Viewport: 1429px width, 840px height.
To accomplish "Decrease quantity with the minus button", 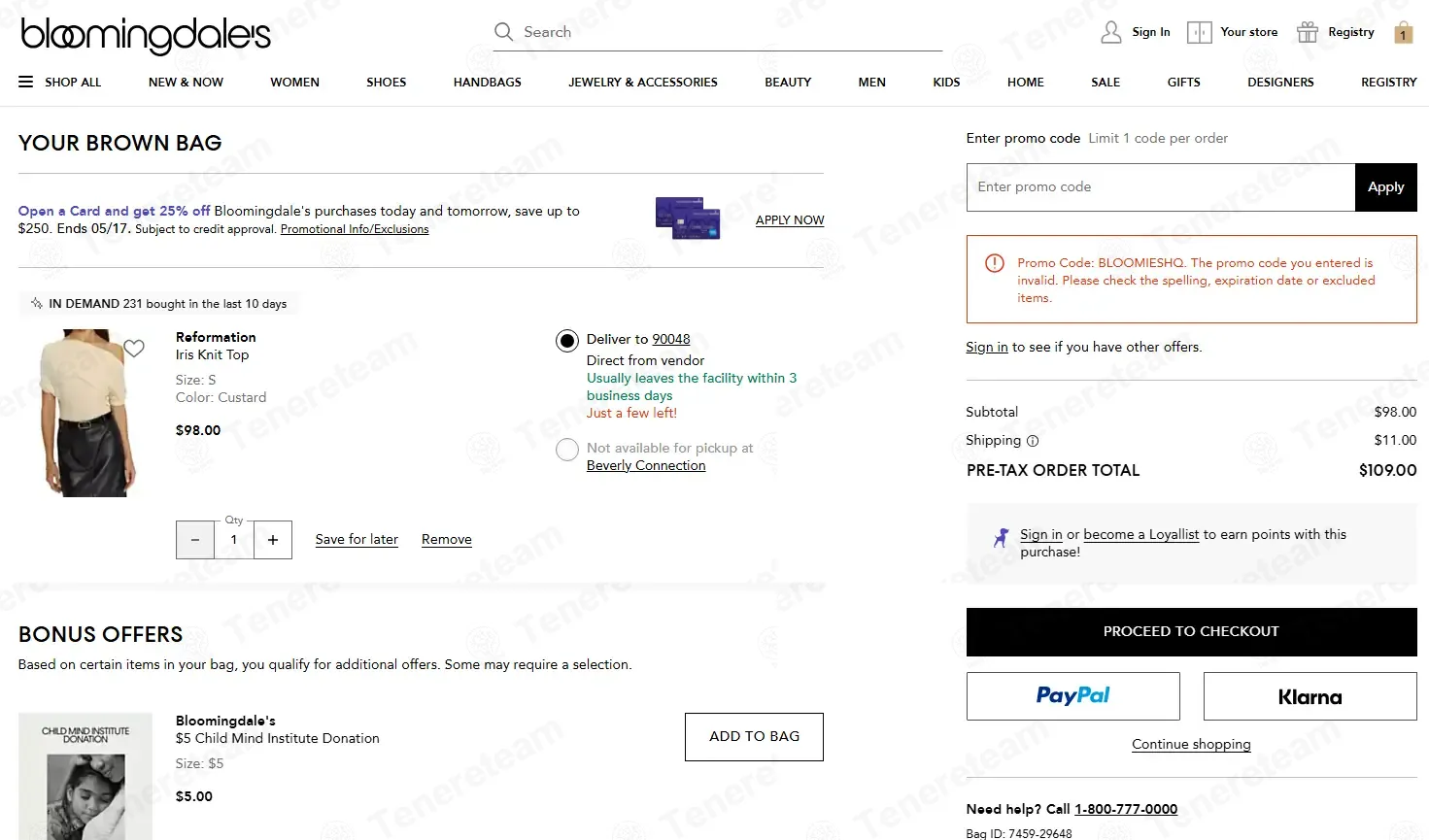I will (x=195, y=540).
